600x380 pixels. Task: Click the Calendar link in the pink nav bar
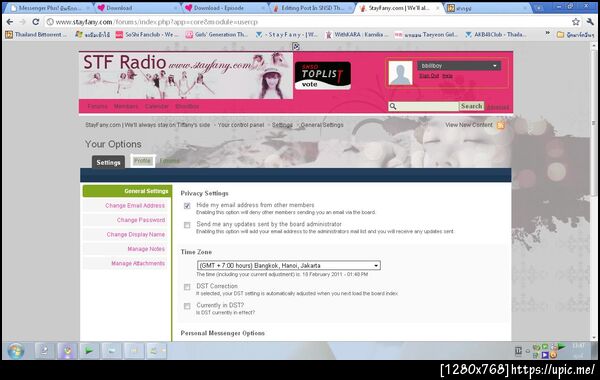157,106
